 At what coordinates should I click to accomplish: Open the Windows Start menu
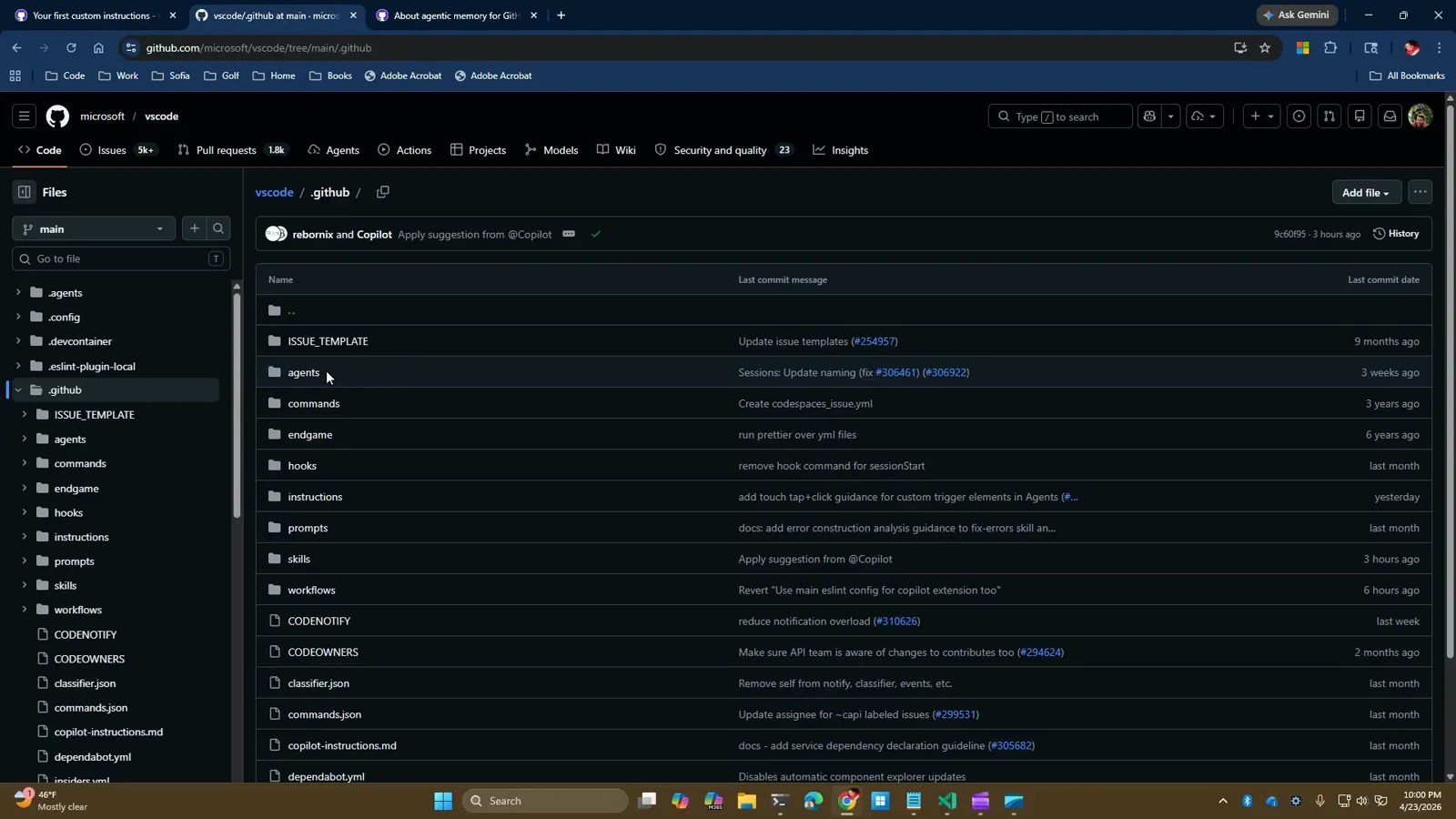[x=443, y=801]
